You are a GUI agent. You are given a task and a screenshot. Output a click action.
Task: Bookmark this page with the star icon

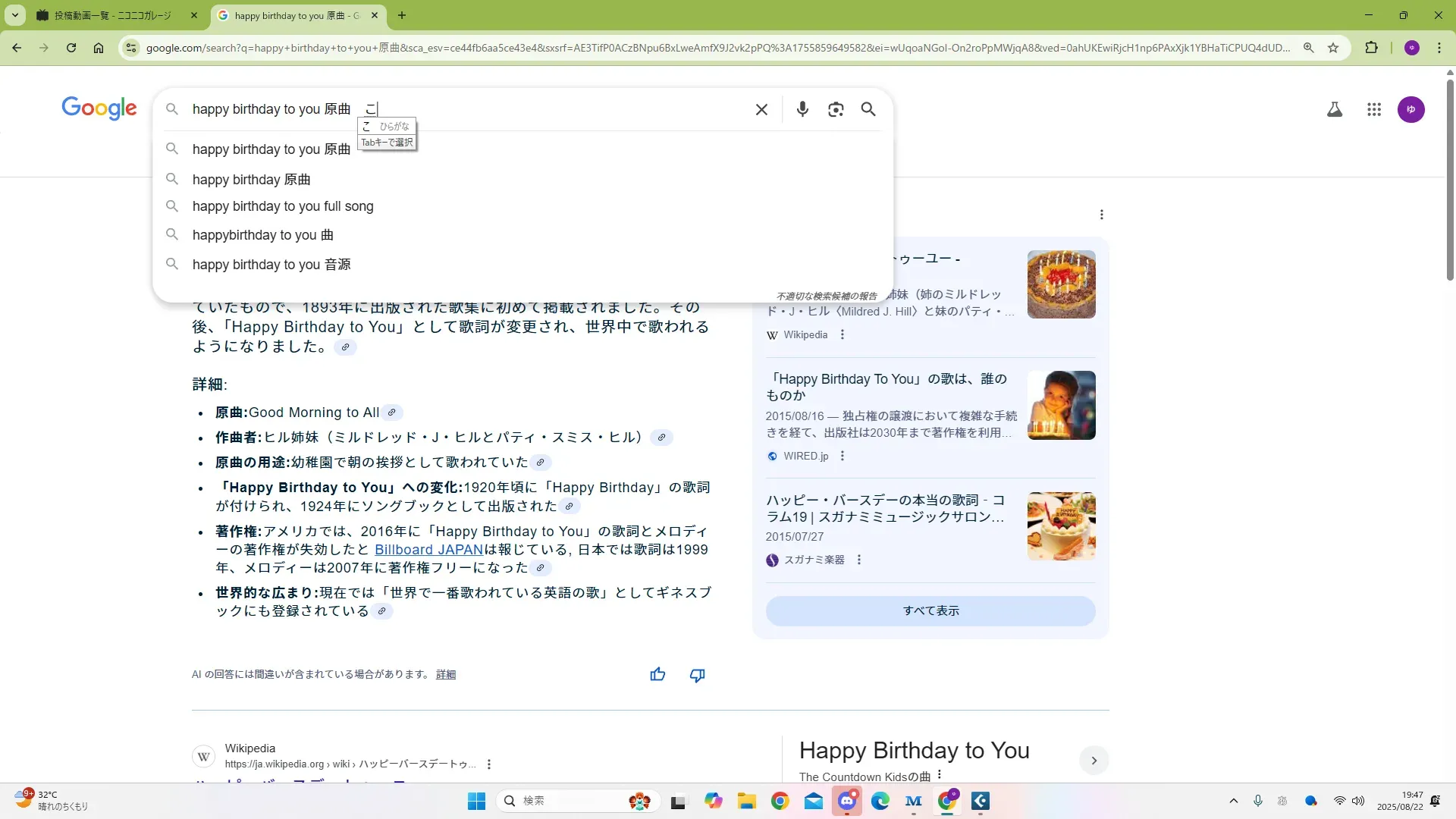point(1333,48)
